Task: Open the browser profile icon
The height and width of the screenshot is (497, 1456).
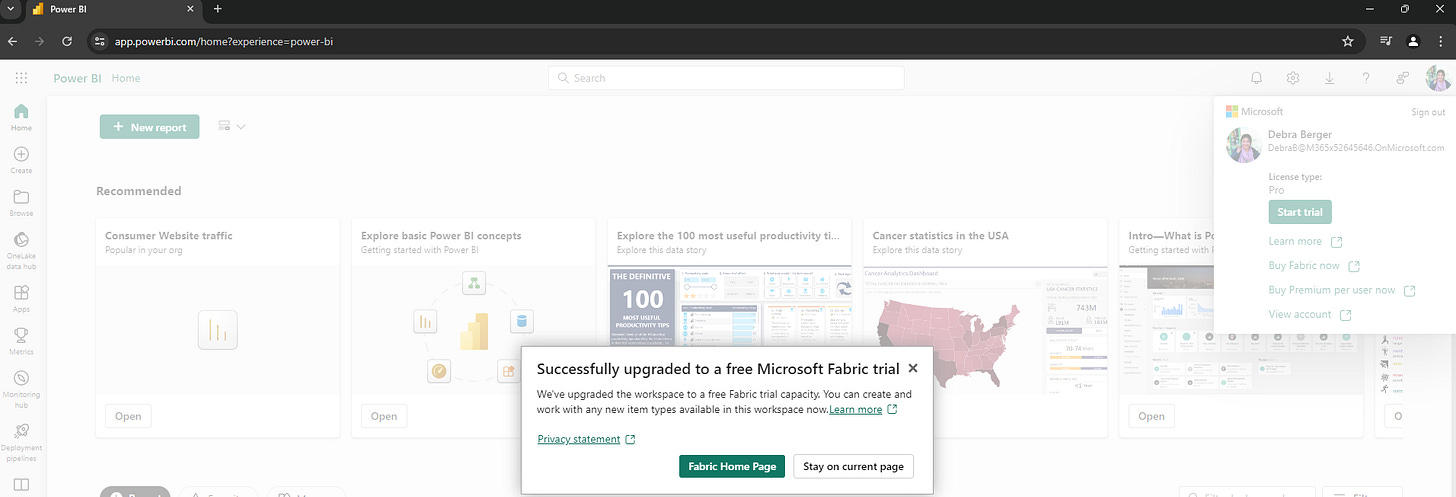Action: (x=1413, y=41)
